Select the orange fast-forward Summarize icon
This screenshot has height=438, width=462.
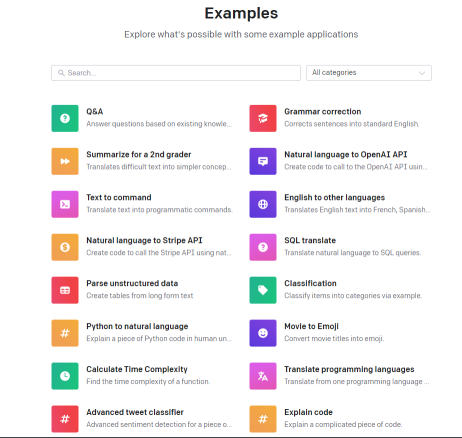coord(65,161)
